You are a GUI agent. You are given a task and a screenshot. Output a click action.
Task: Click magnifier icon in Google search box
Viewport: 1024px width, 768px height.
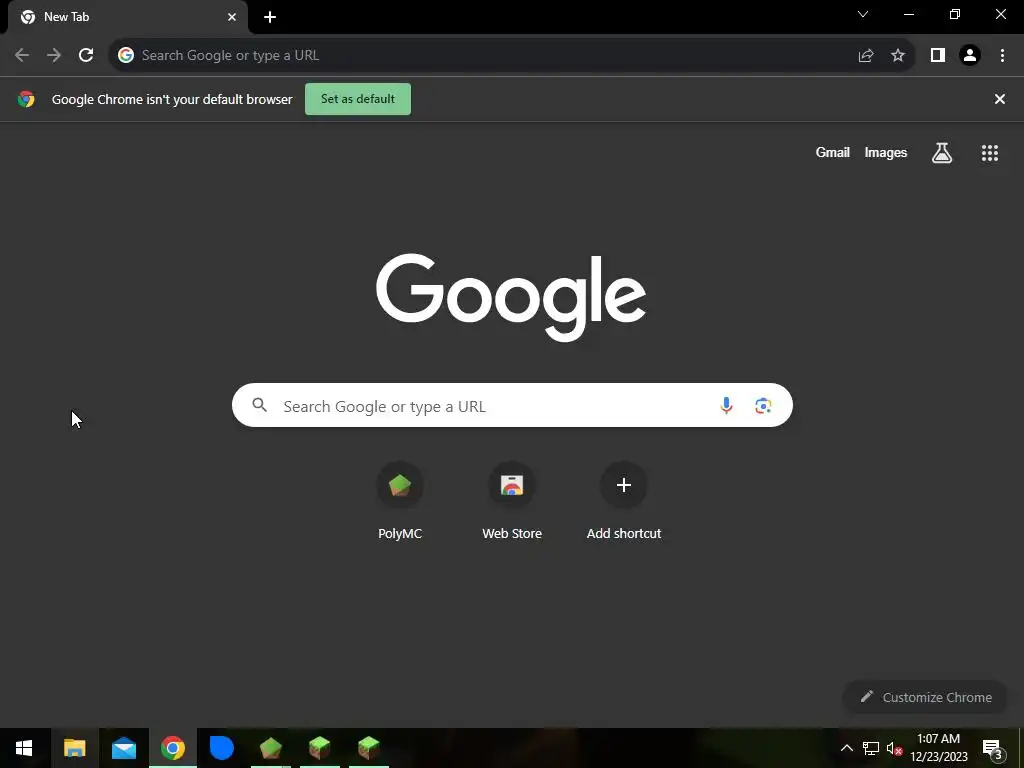[259, 405]
